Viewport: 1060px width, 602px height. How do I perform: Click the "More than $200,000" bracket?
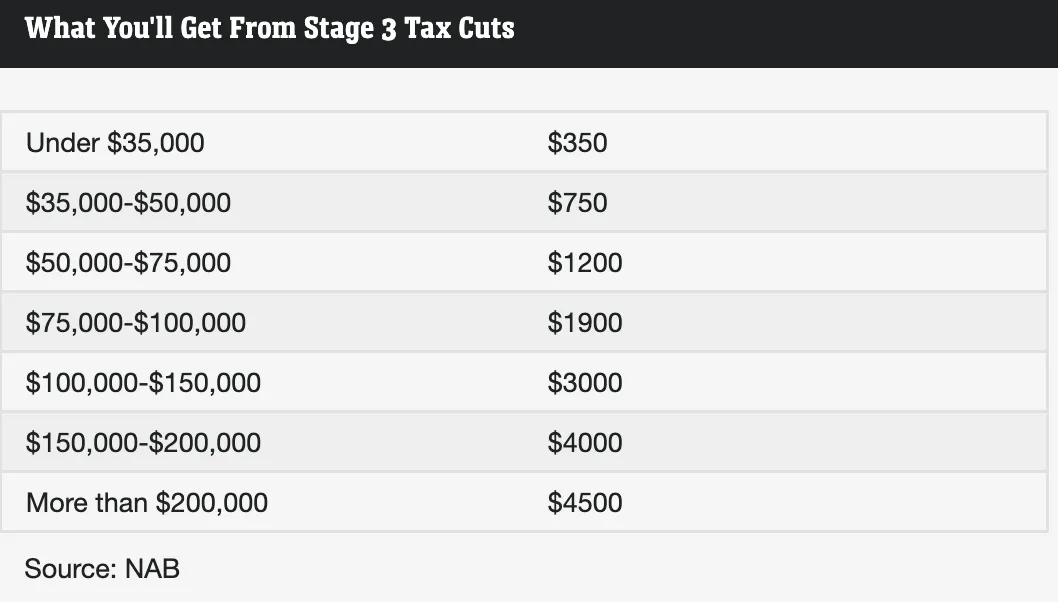[147, 502]
